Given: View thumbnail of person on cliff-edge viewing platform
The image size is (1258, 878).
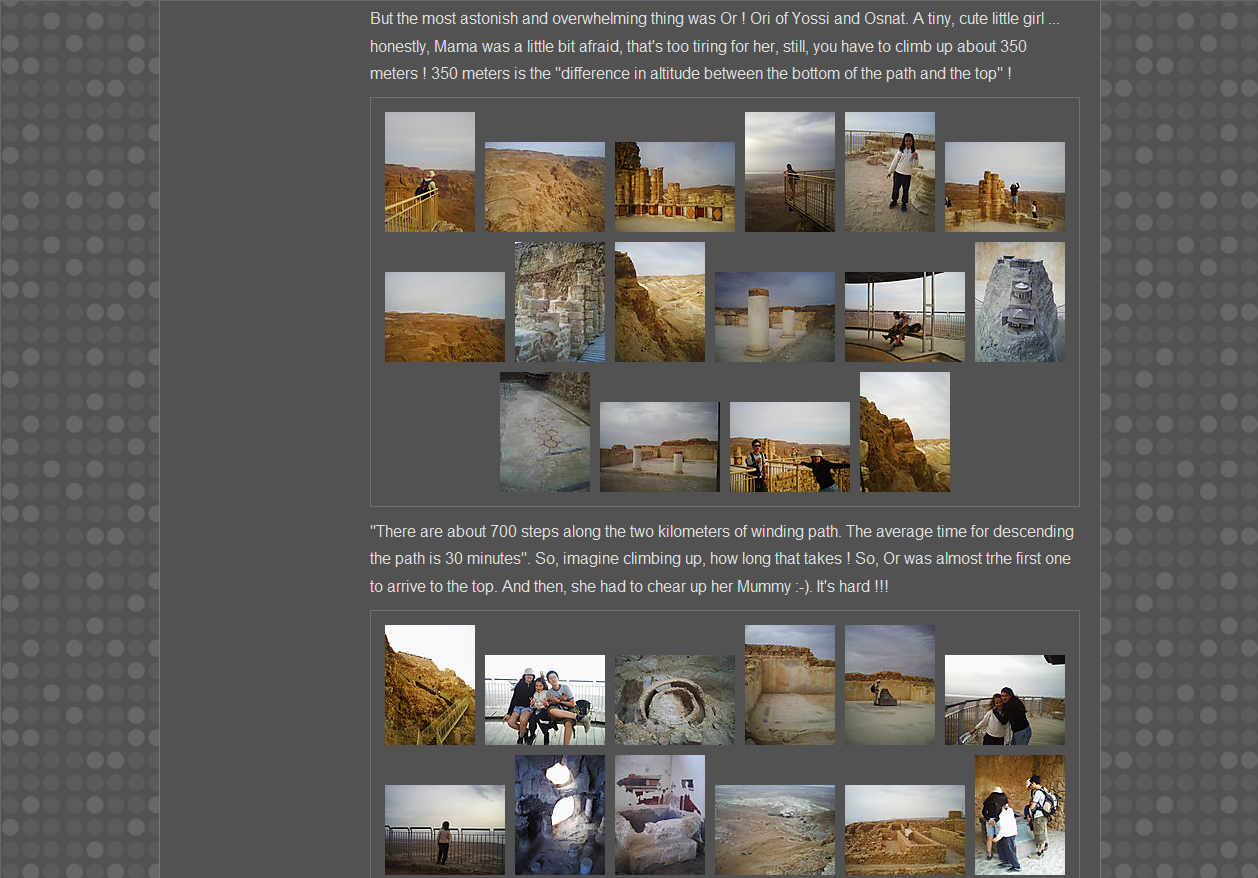Looking at the screenshot, I should tap(789, 172).
